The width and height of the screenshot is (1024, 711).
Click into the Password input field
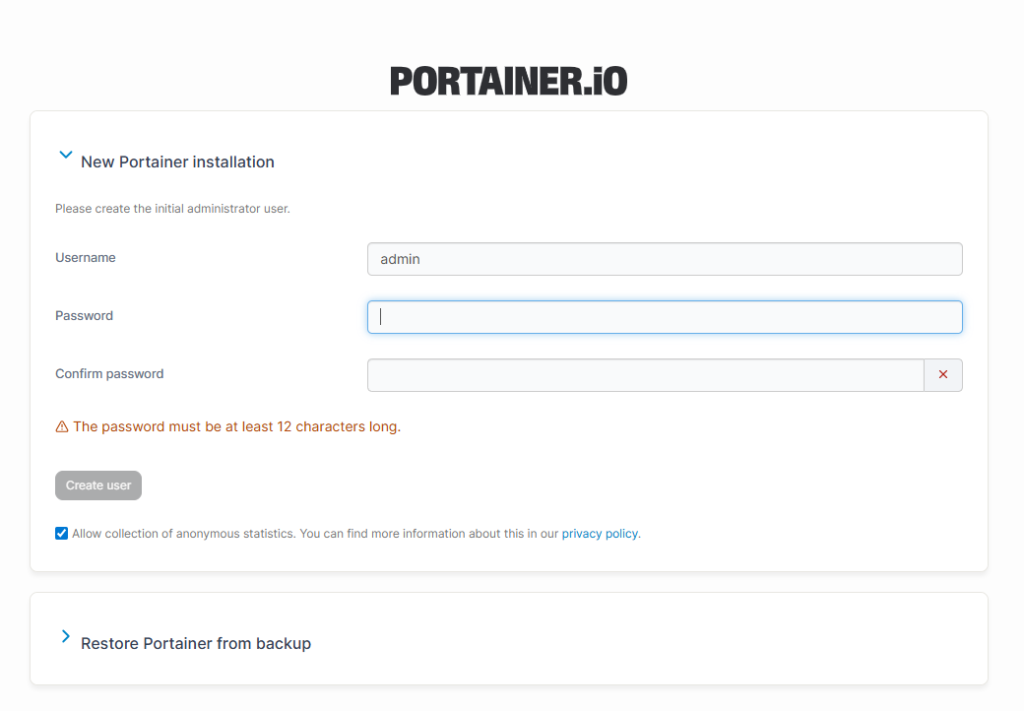point(664,317)
